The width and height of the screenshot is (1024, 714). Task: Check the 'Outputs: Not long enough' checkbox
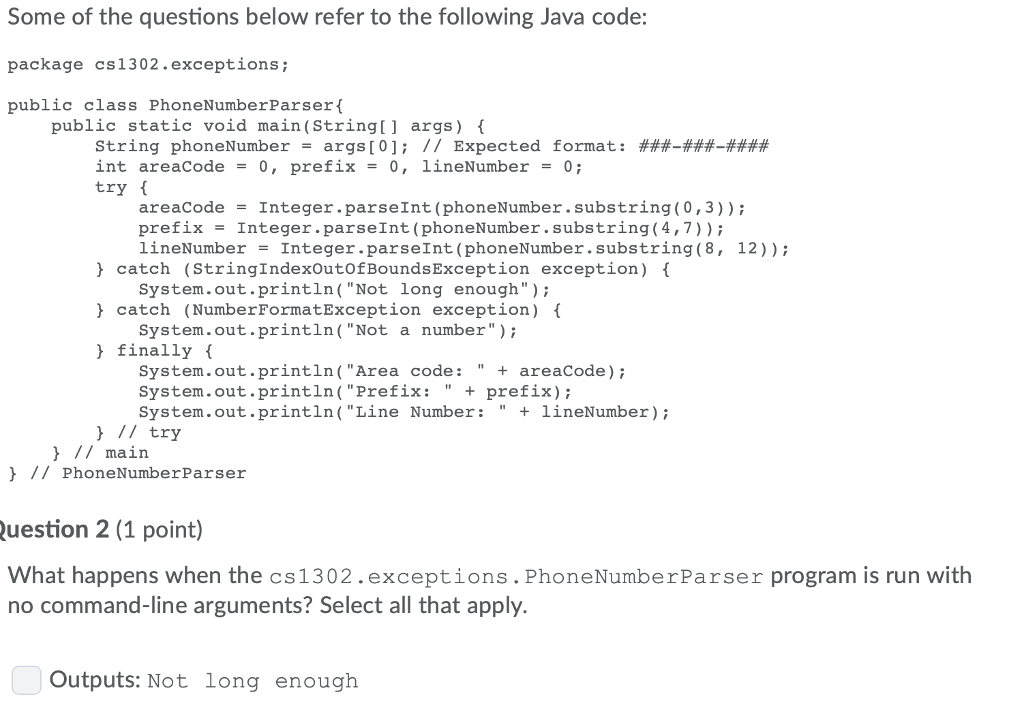pos(27,680)
